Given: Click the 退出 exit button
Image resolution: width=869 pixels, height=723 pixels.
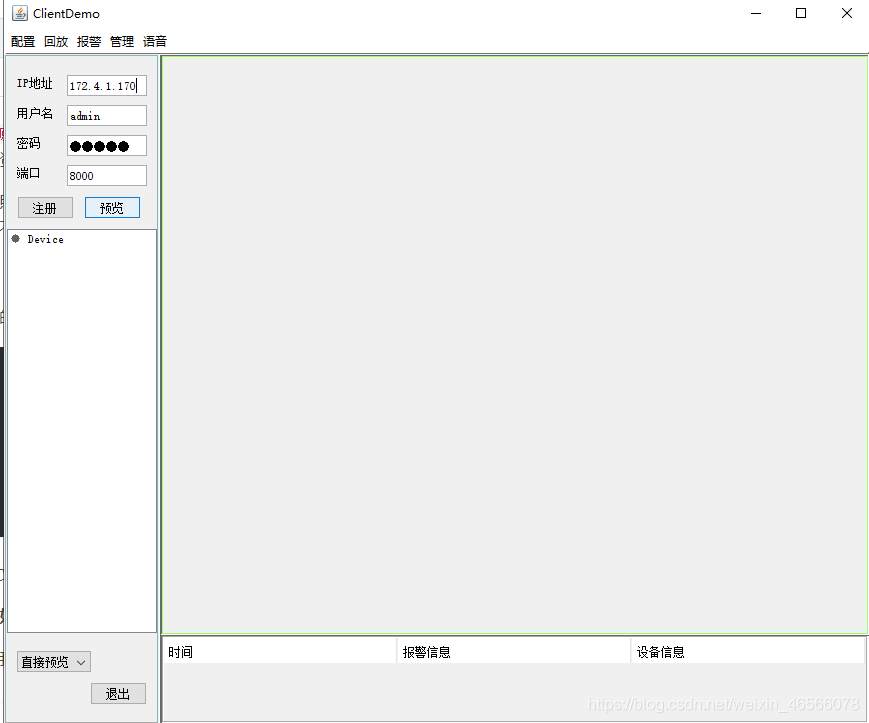Looking at the screenshot, I should click(118, 693).
